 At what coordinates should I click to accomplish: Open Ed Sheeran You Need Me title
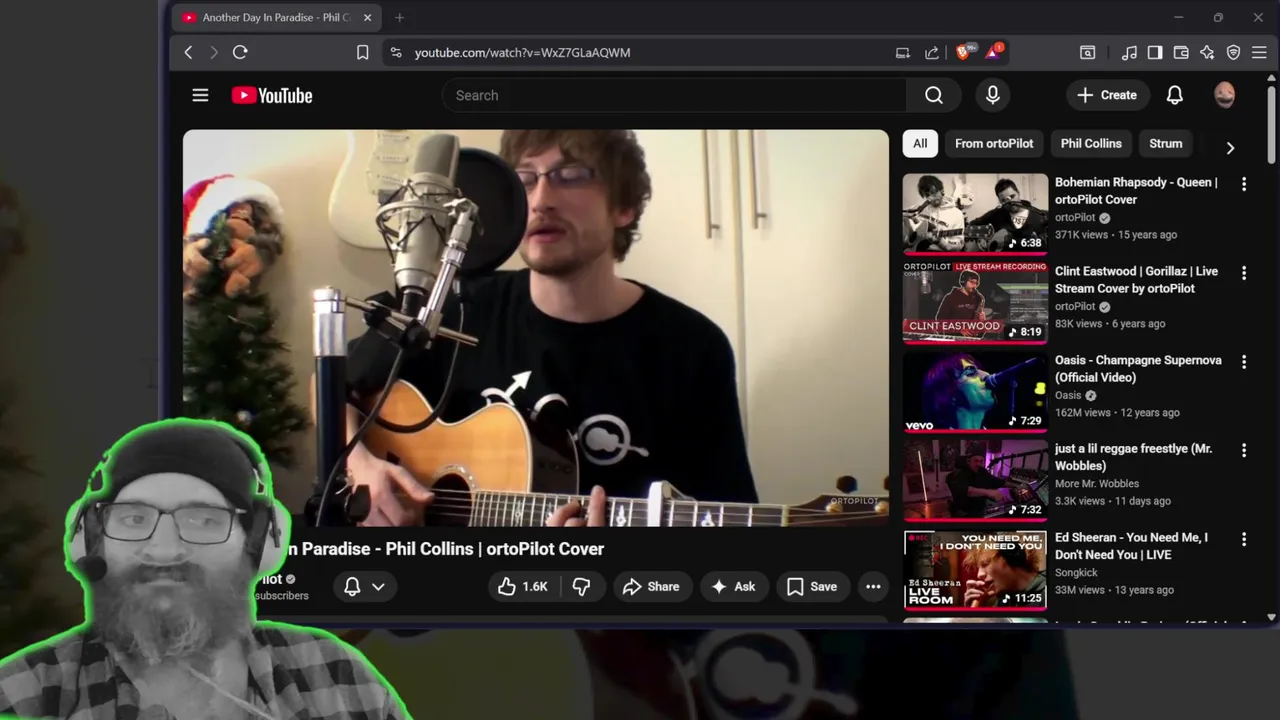point(1132,546)
